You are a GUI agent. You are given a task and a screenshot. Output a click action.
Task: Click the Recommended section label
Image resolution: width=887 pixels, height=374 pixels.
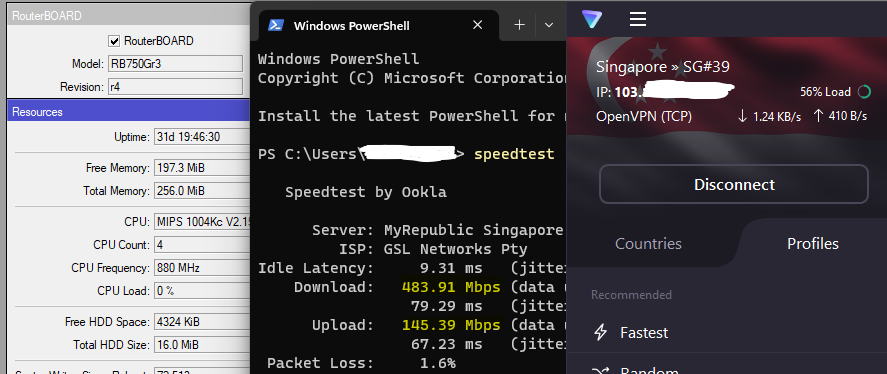click(631, 295)
